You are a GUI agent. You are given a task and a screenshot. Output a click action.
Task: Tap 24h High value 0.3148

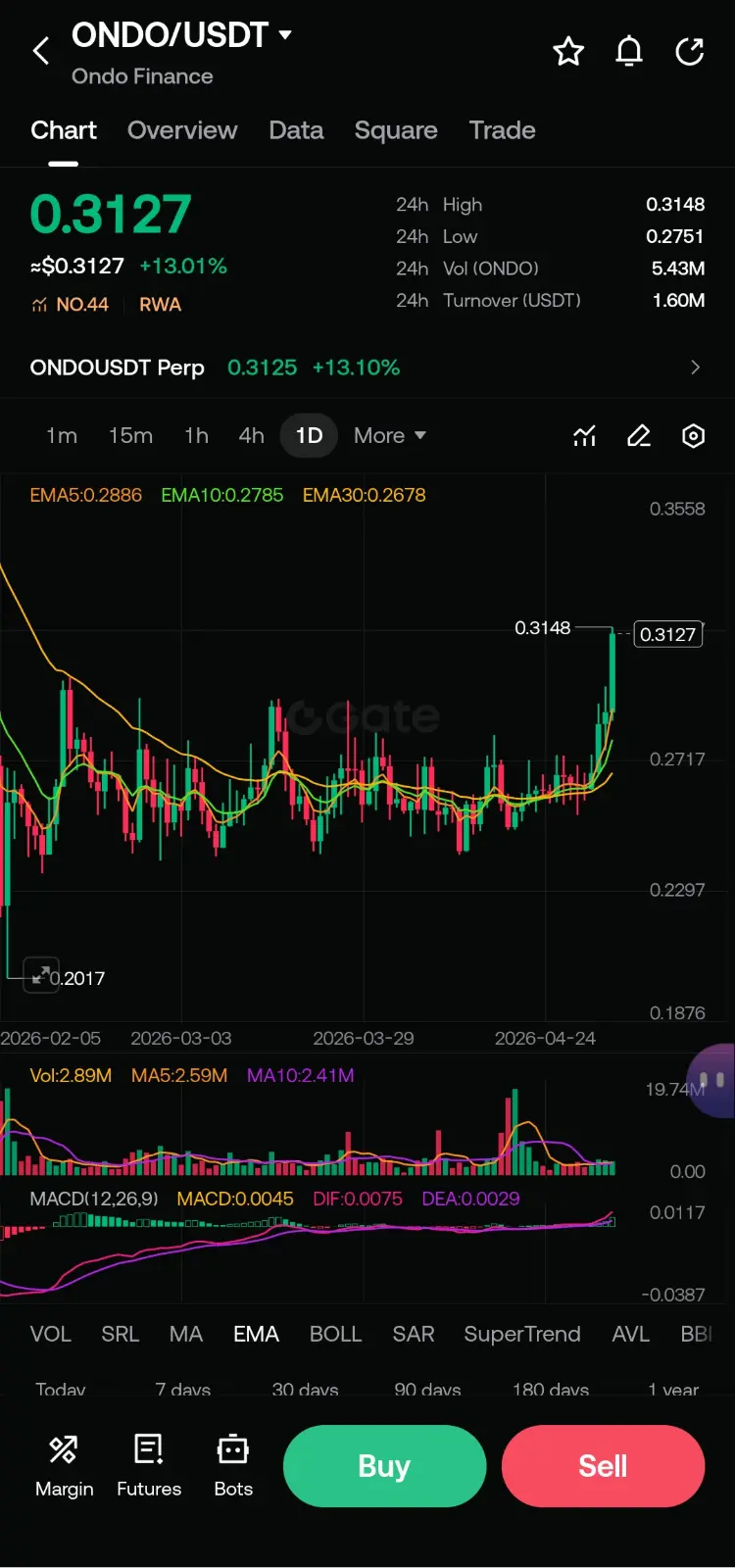[675, 205]
